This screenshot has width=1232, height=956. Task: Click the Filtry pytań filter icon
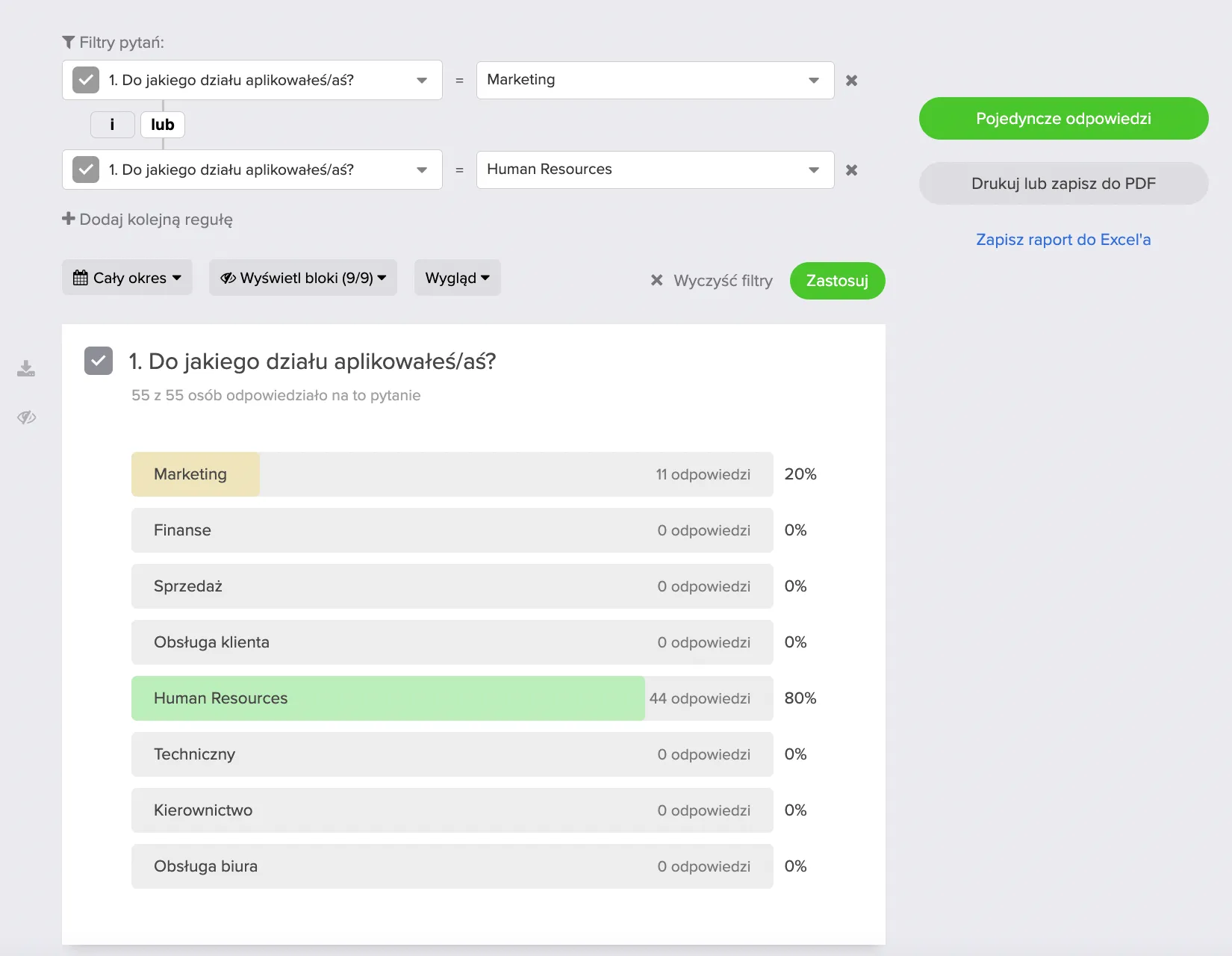69,43
